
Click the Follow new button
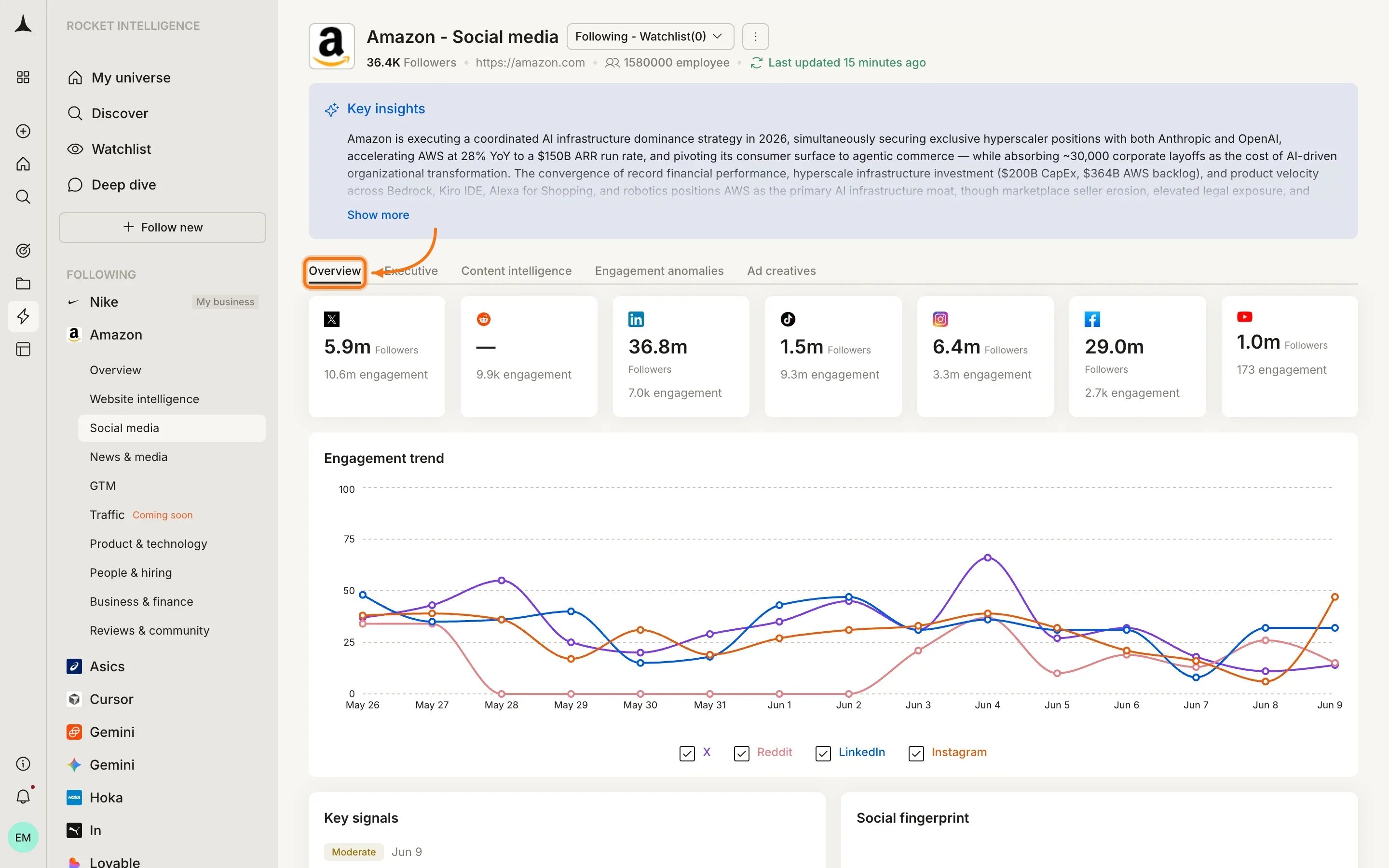click(163, 227)
